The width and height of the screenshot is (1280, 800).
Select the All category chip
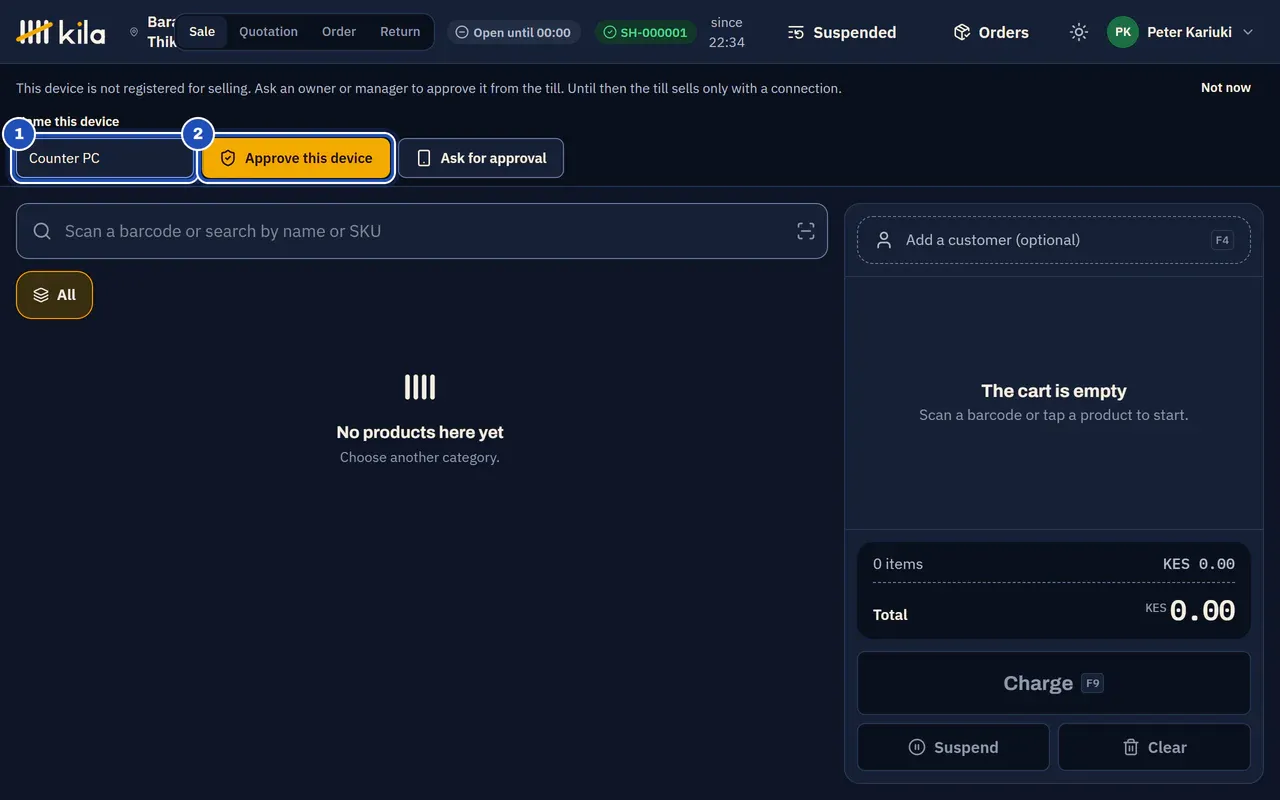coord(54,295)
